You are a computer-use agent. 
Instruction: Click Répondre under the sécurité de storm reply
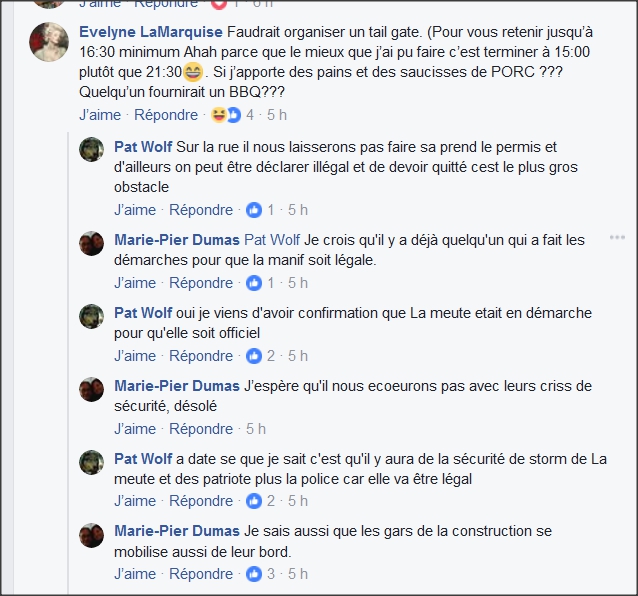tap(201, 501)
